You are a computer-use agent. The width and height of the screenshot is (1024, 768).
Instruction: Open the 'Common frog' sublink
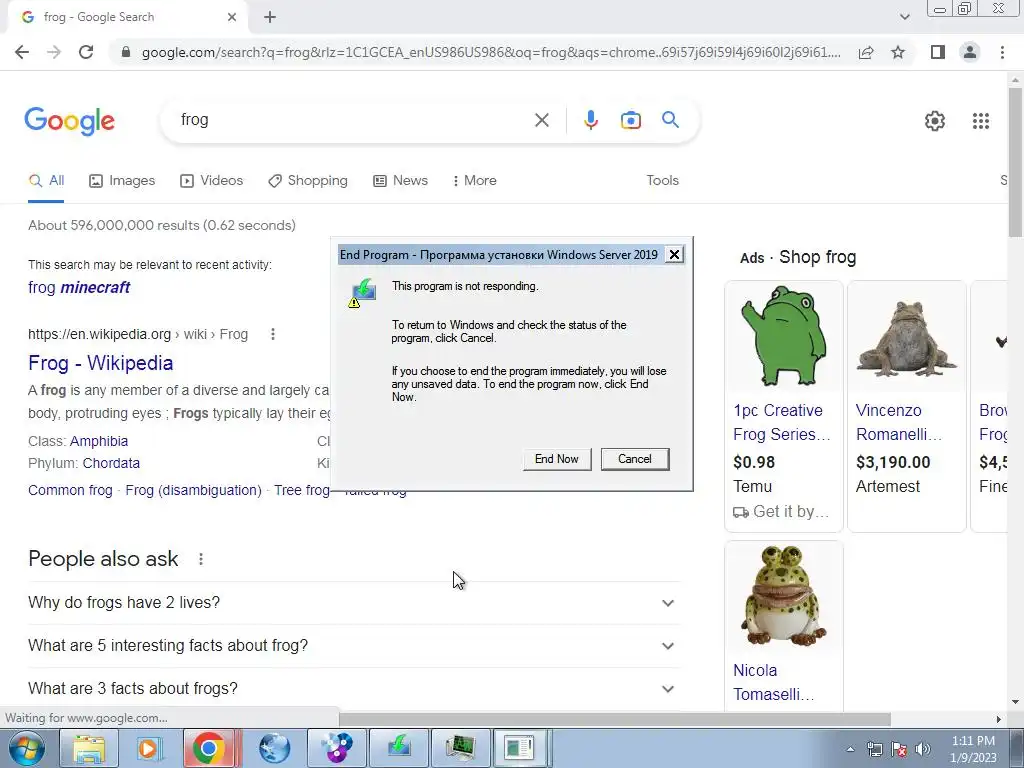coord(71,490)
